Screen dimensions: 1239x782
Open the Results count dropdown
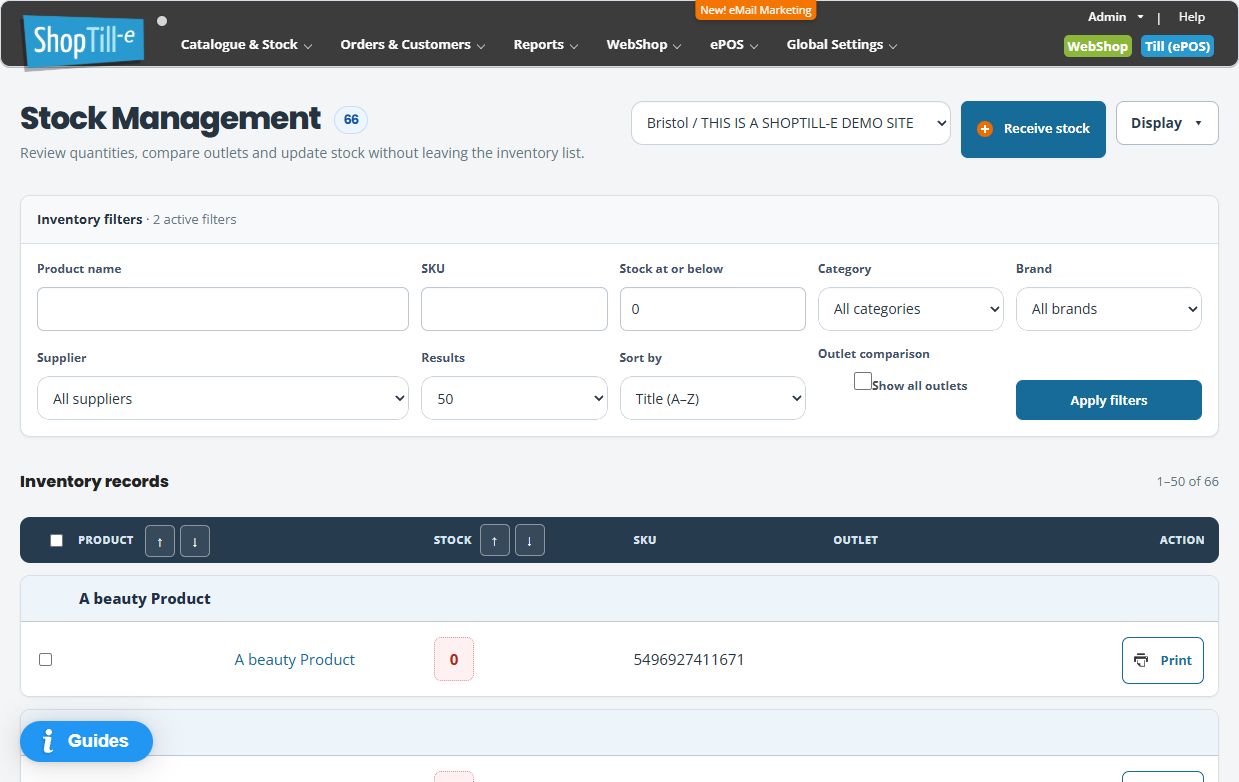(x=514, y=398)
